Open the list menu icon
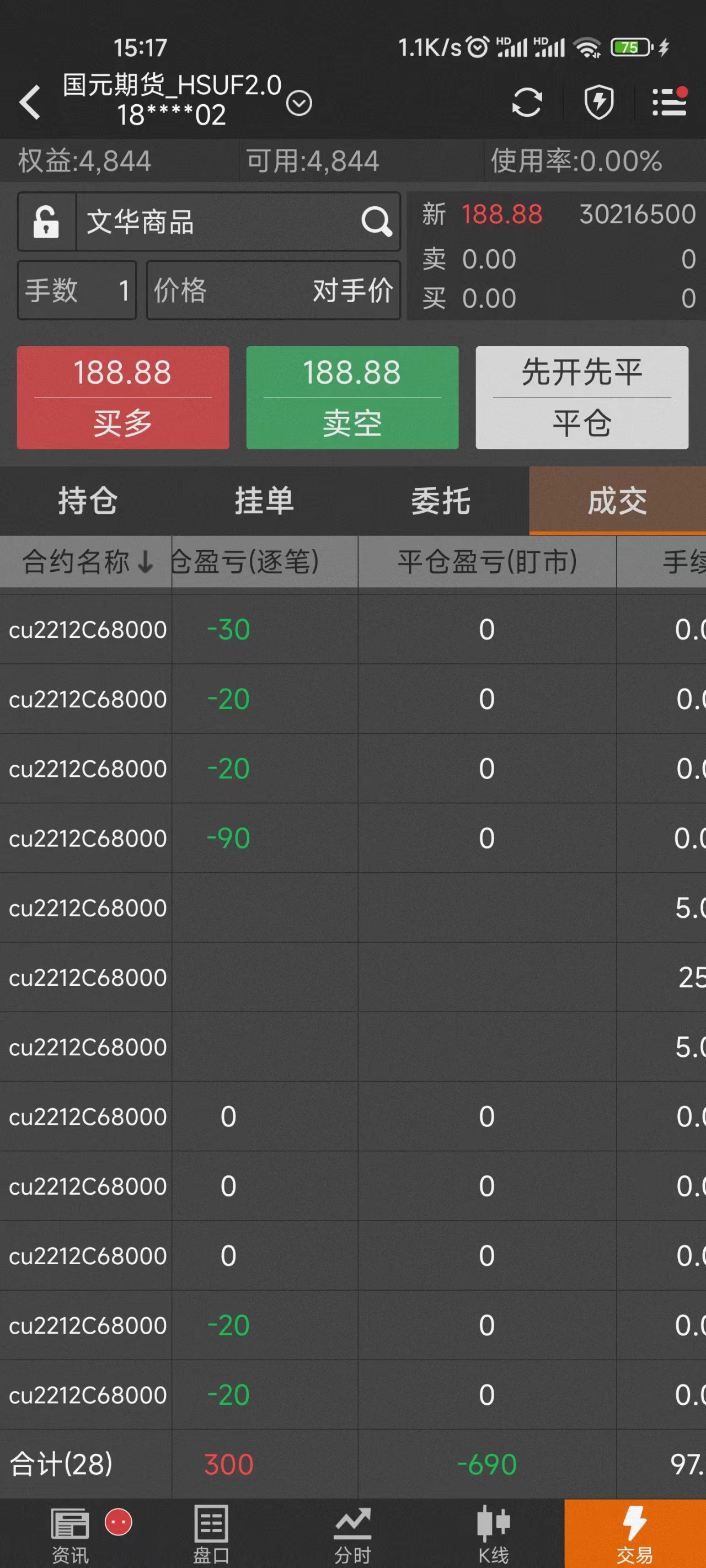The width and height of the screenshot is (706, 1568). coord(670,101)
